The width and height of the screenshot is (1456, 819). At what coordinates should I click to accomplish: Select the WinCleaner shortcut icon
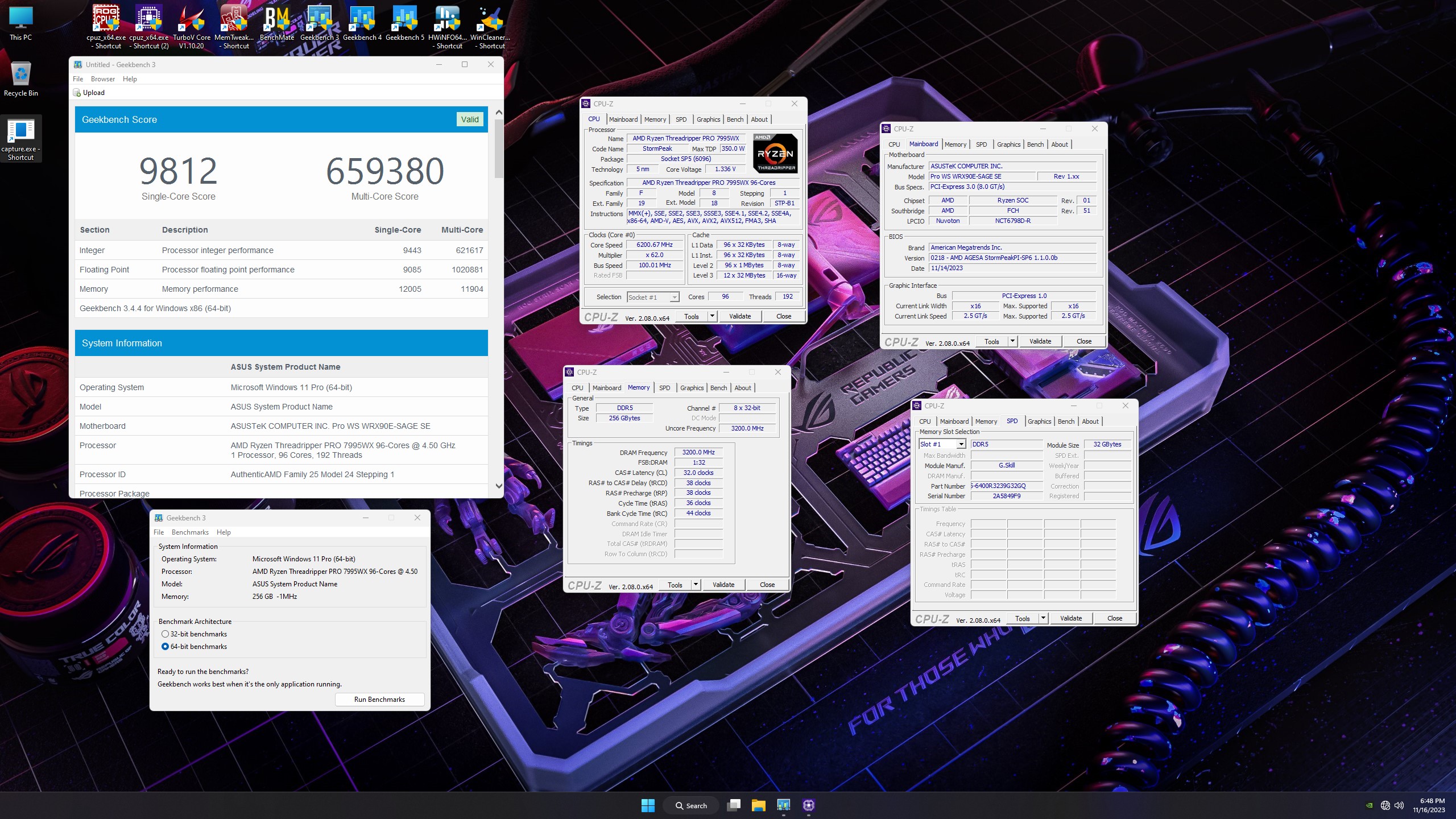pos(490,27)
